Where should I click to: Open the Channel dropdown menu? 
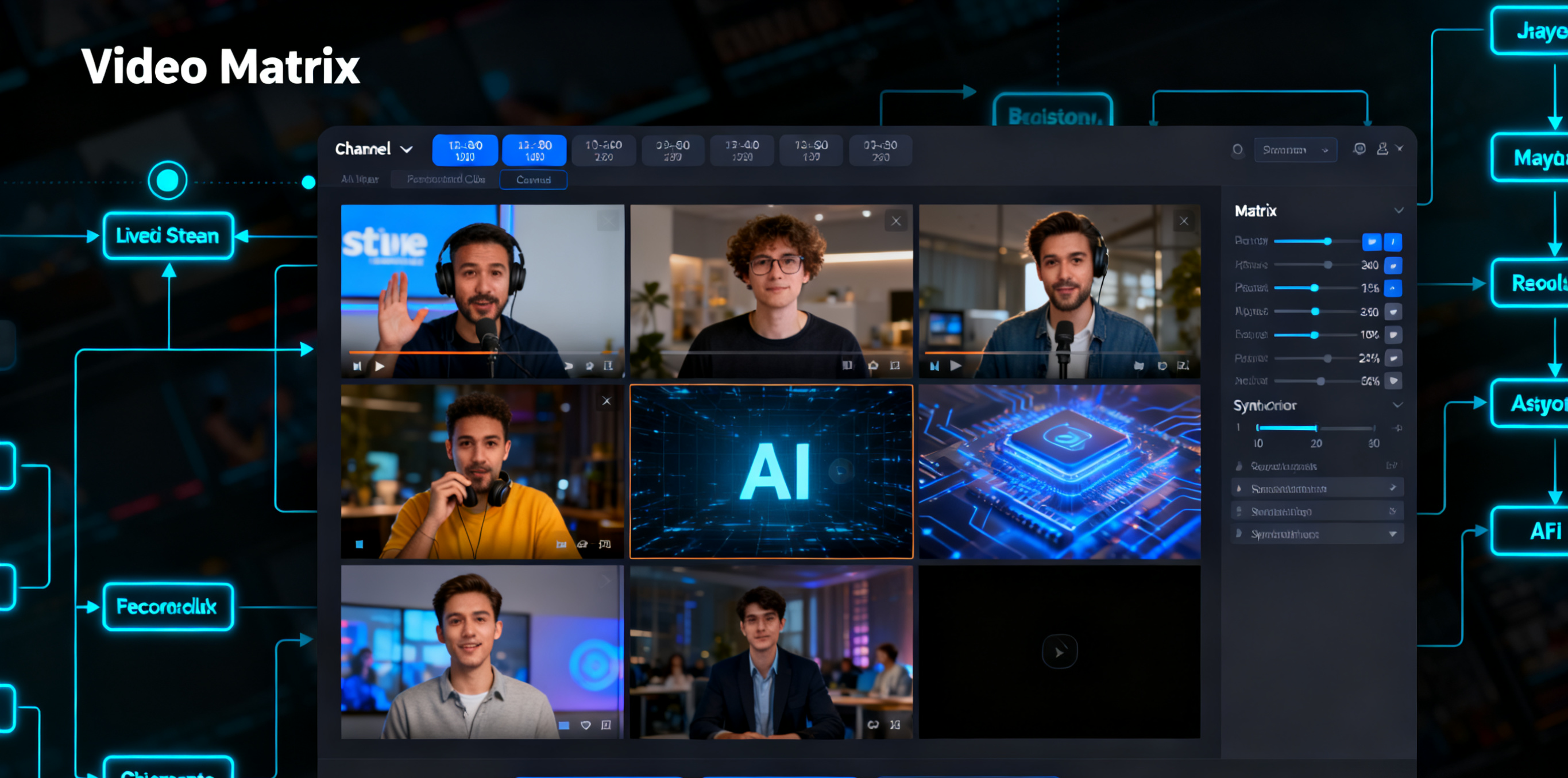point(374,149)
